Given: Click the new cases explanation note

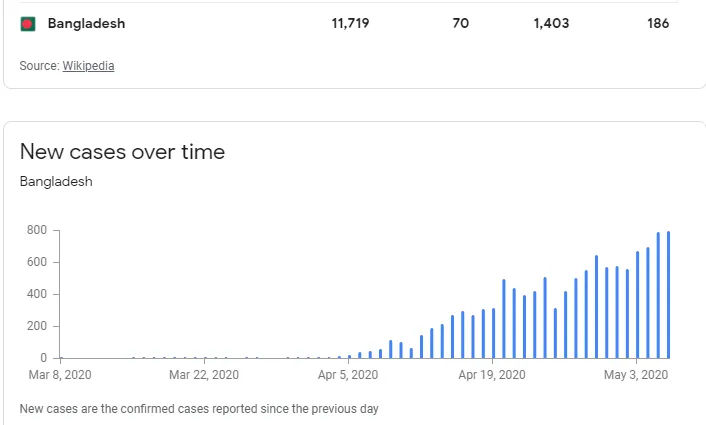Looking at the screenshot, I should tap(199, 409).
